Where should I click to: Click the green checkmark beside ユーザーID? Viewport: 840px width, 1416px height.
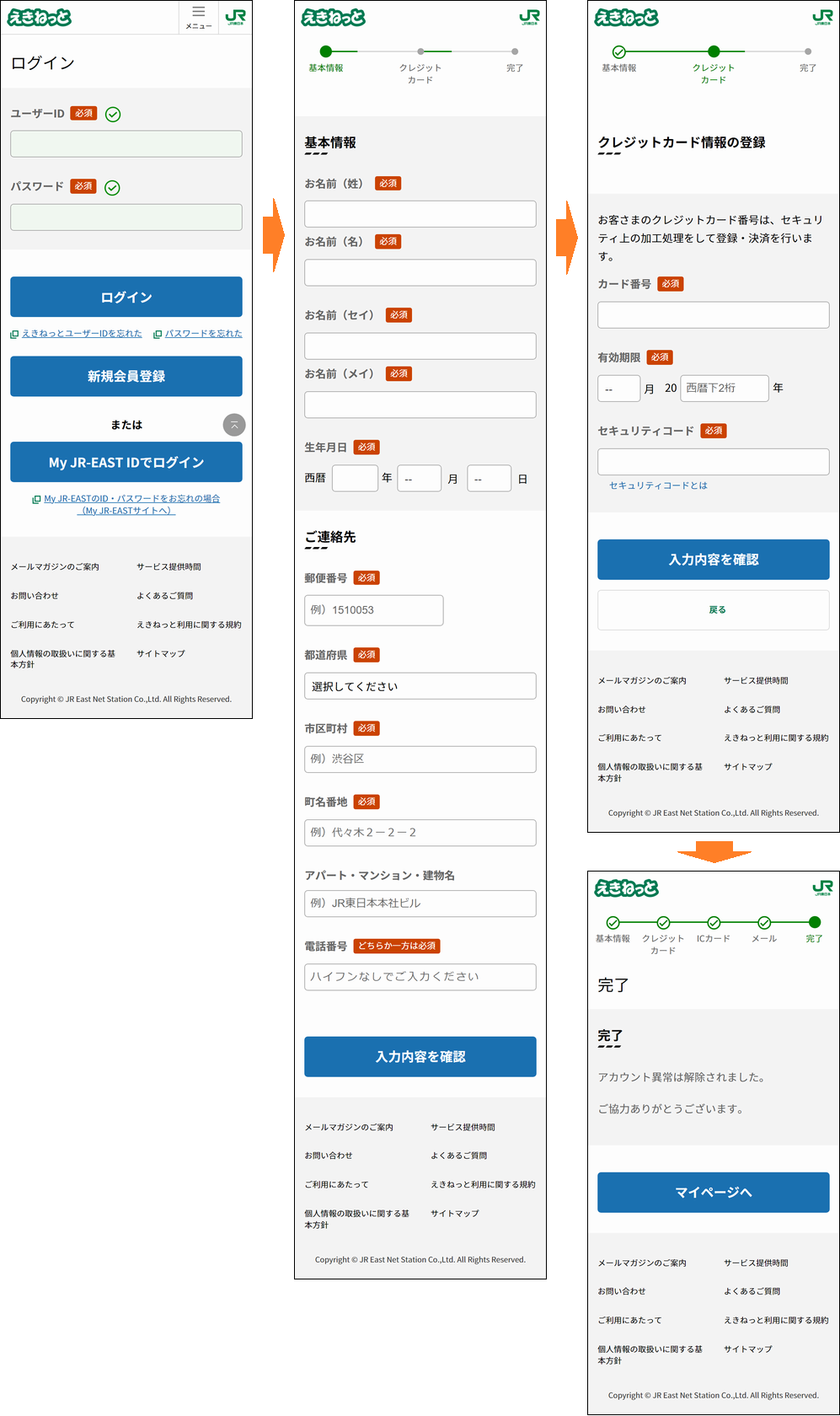(113, 115)
